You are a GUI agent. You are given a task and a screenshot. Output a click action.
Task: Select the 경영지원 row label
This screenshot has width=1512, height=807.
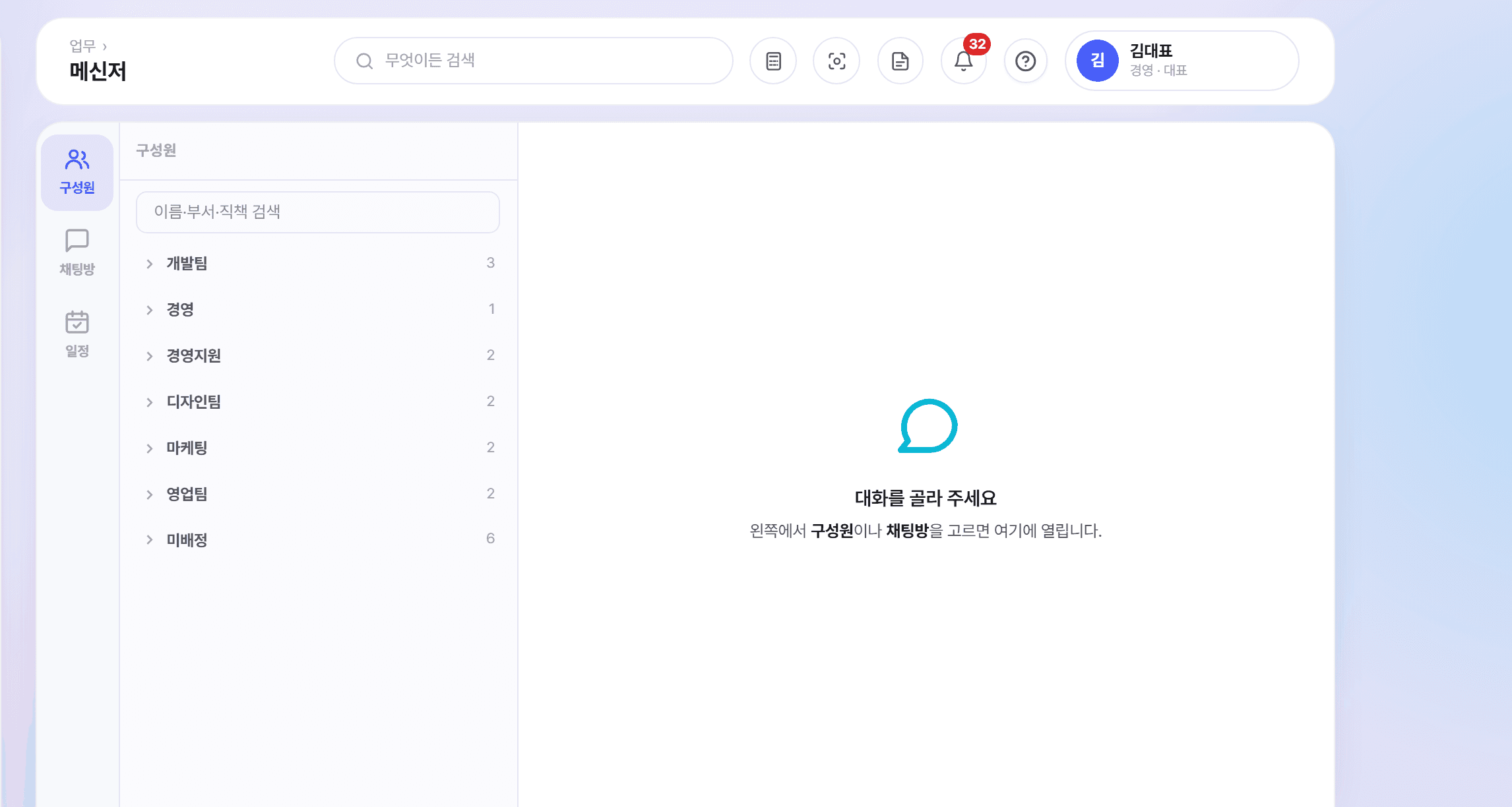tap(193, 355)
